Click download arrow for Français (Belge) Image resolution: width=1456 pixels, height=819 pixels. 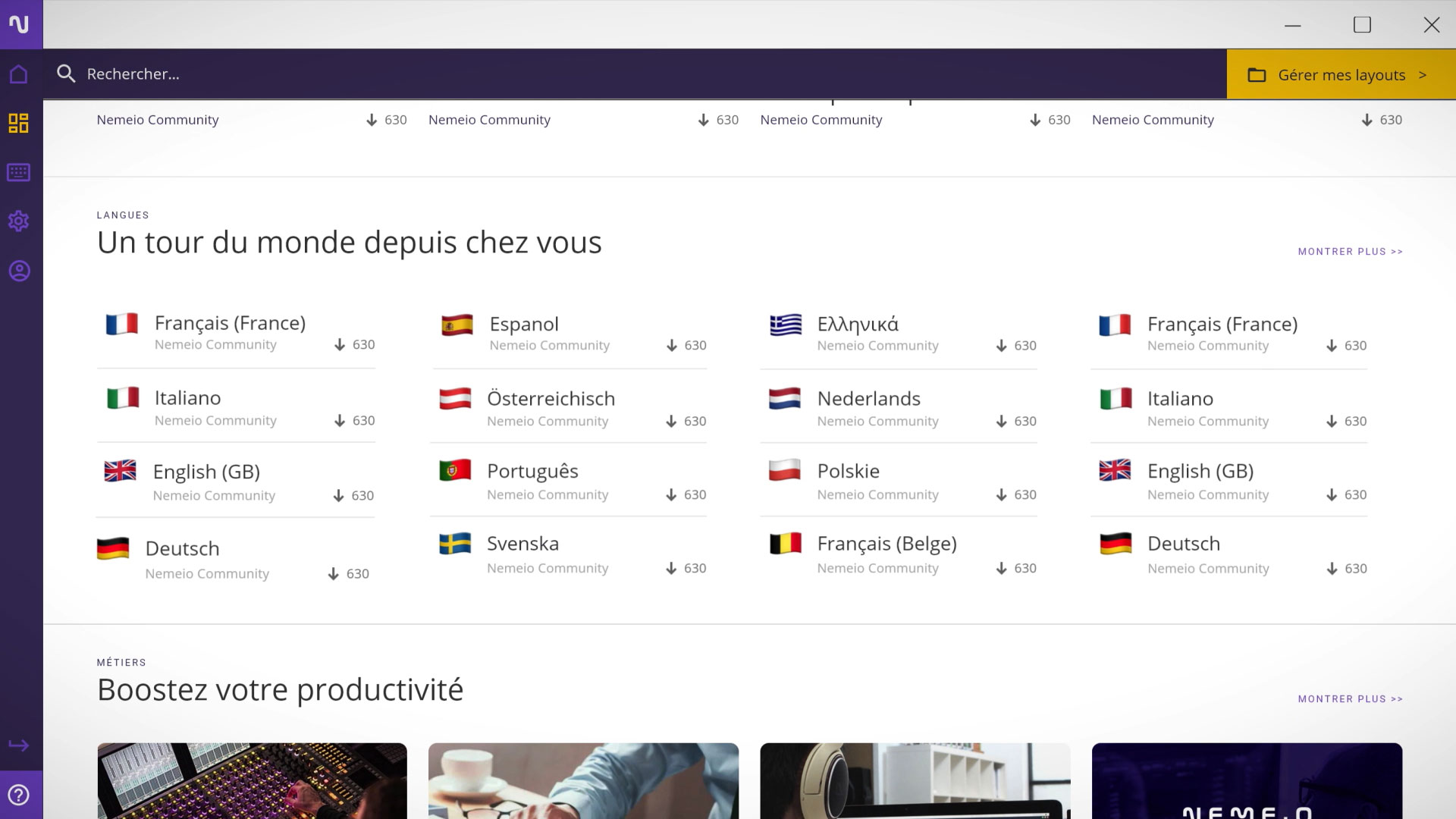point(1002,569)
